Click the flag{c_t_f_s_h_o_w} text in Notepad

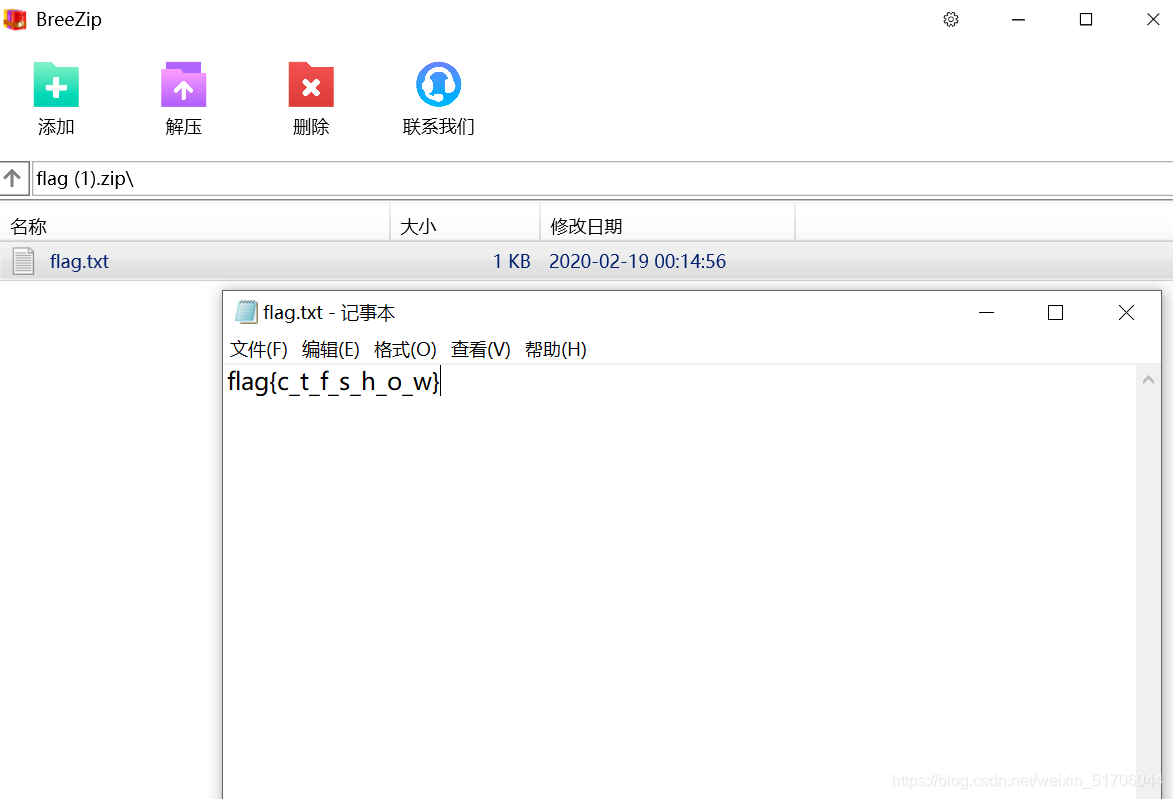(x=334, y=382)
